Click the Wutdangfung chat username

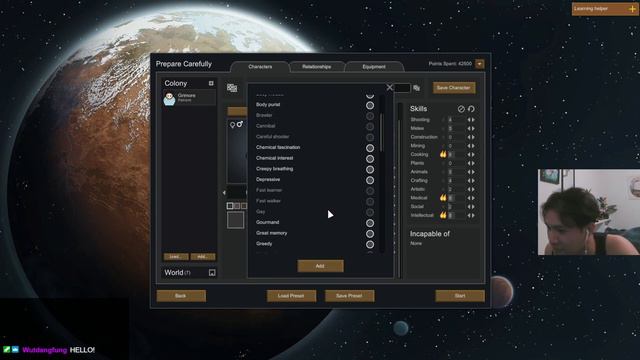point(44,350)
